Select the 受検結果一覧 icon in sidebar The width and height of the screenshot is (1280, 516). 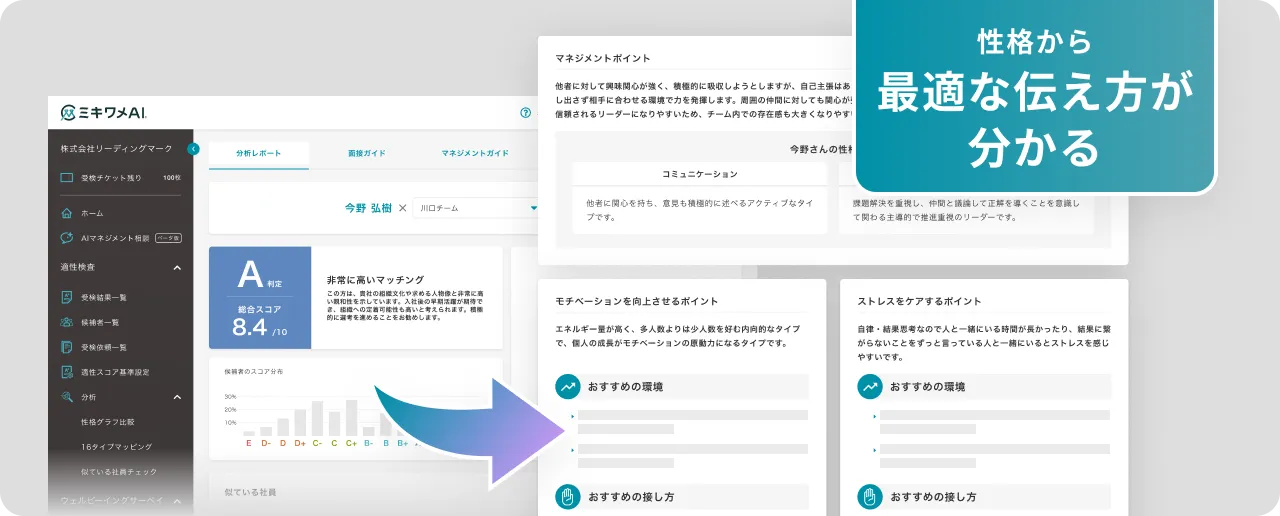(67, 297)
